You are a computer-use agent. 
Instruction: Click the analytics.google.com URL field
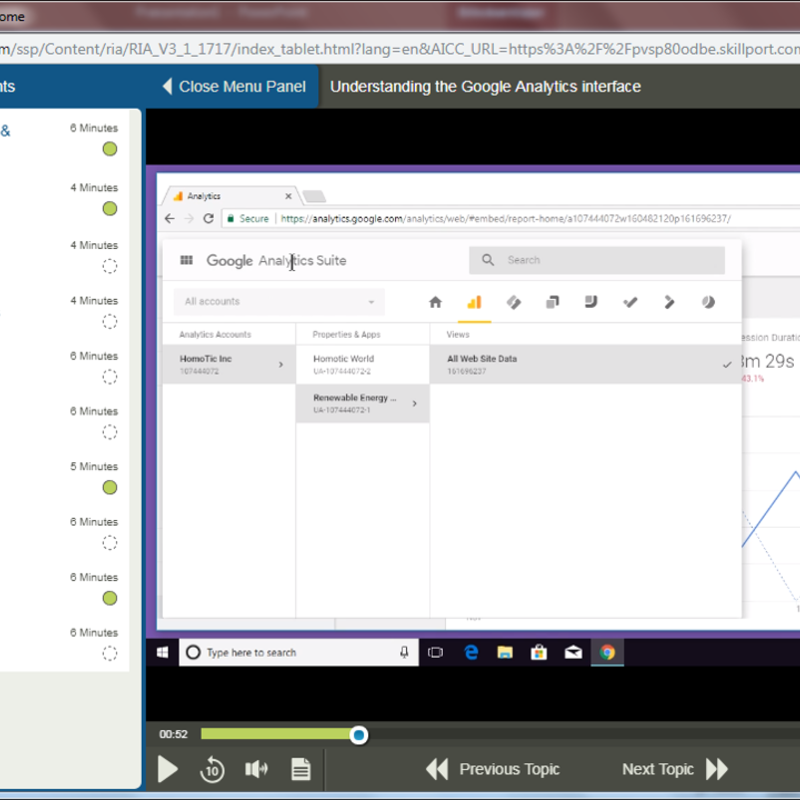(x=505, y=218)
